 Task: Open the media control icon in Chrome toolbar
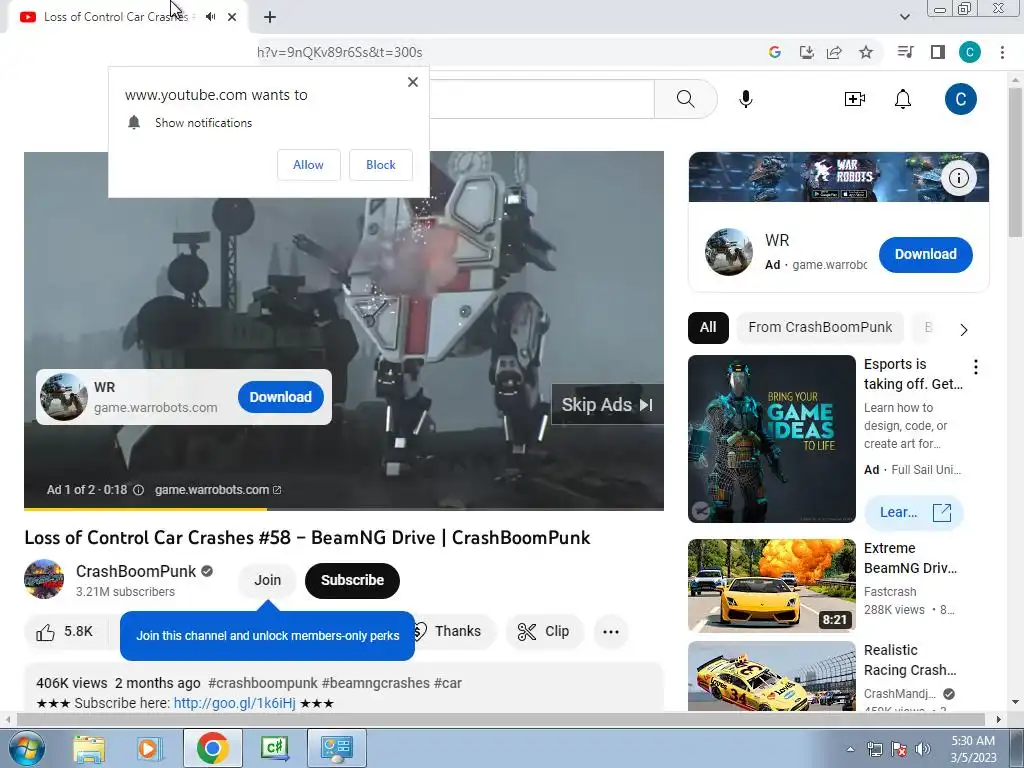coord(905,52)
